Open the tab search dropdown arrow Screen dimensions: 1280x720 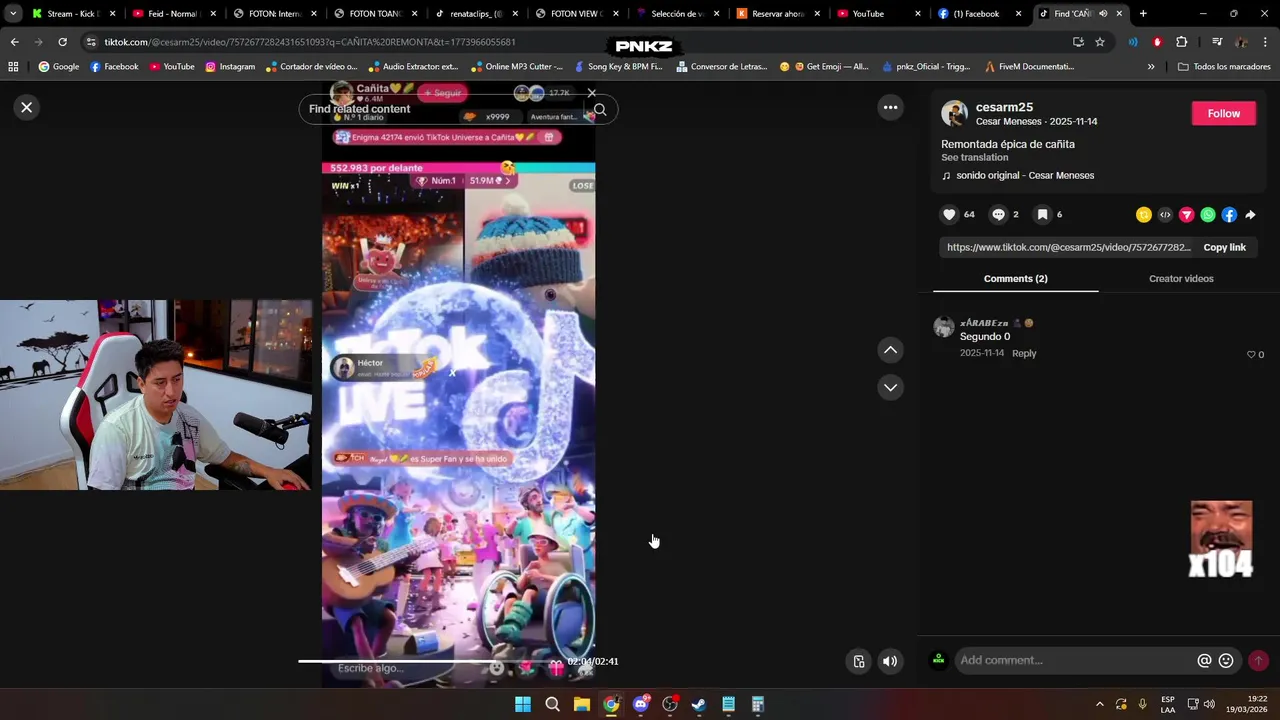coord(13,14)
